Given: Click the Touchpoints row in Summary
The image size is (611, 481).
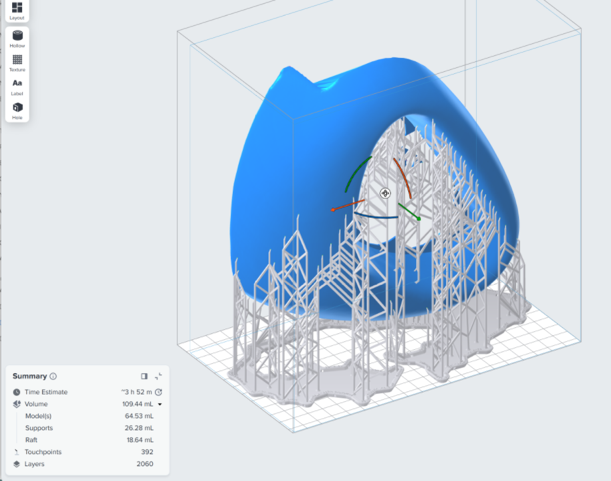Looking at the screenshot, I should 85,452.
